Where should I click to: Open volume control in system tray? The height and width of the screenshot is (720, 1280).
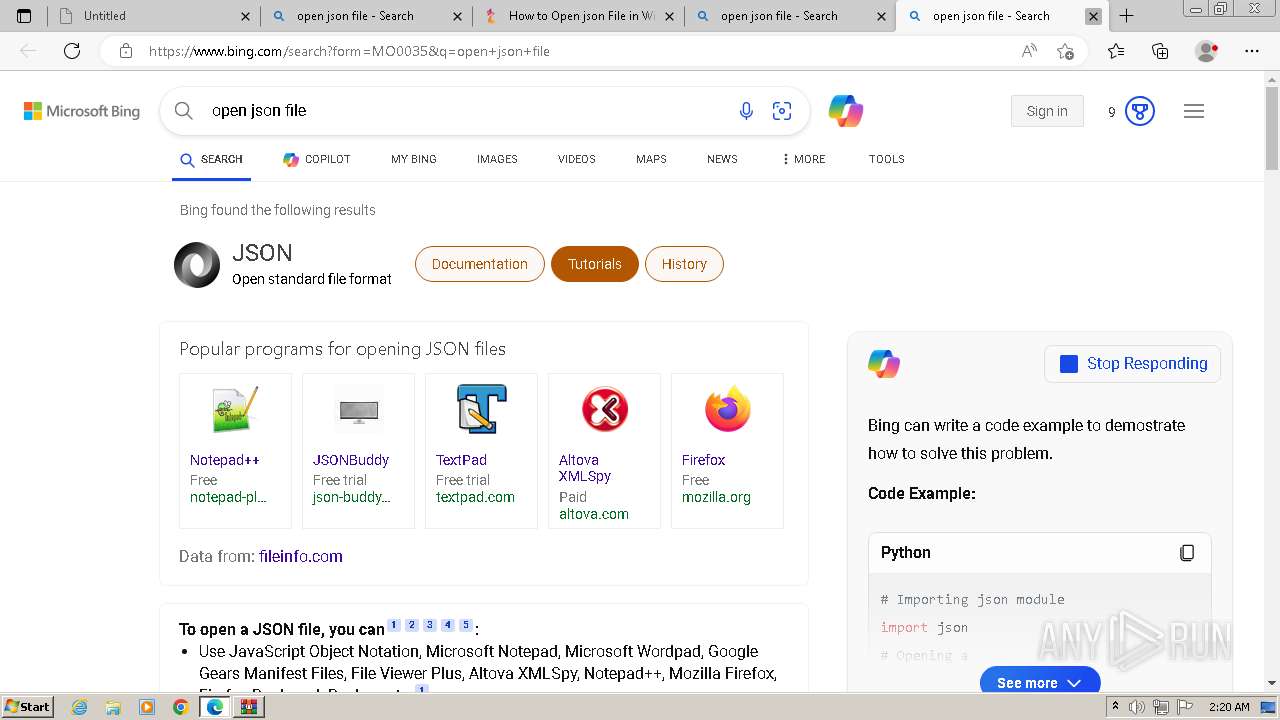point(1137,707)
